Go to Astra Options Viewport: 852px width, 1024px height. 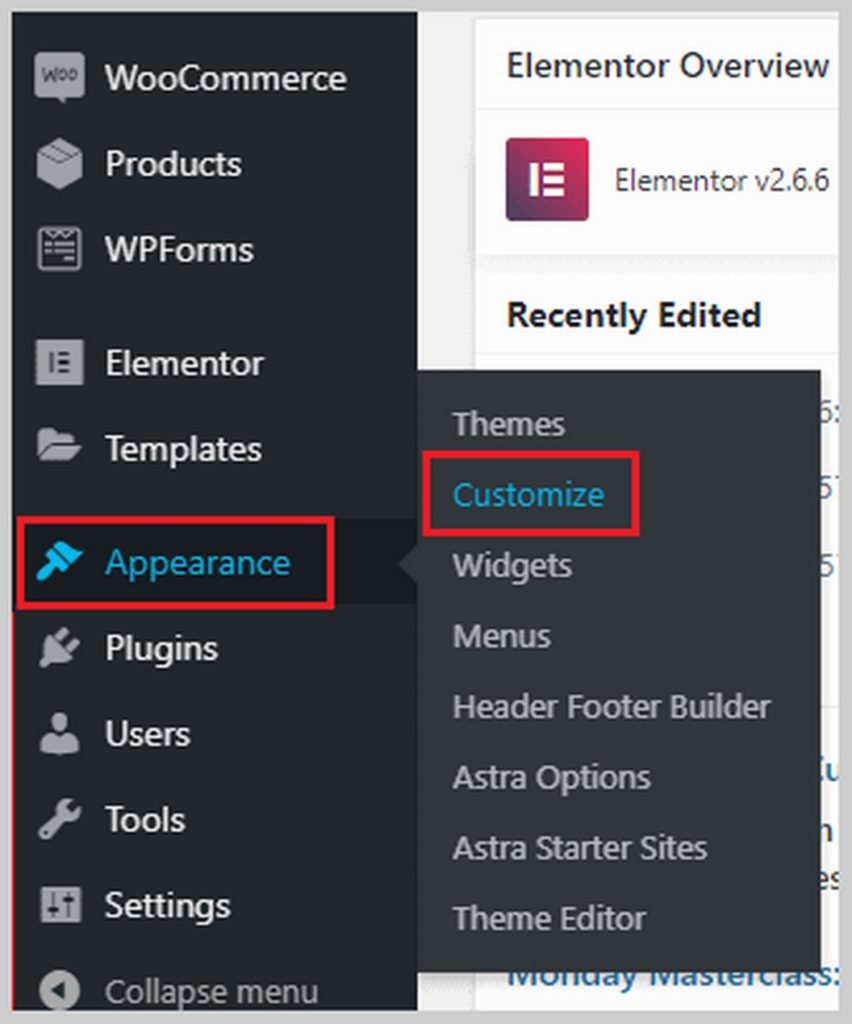pos(552,777)
